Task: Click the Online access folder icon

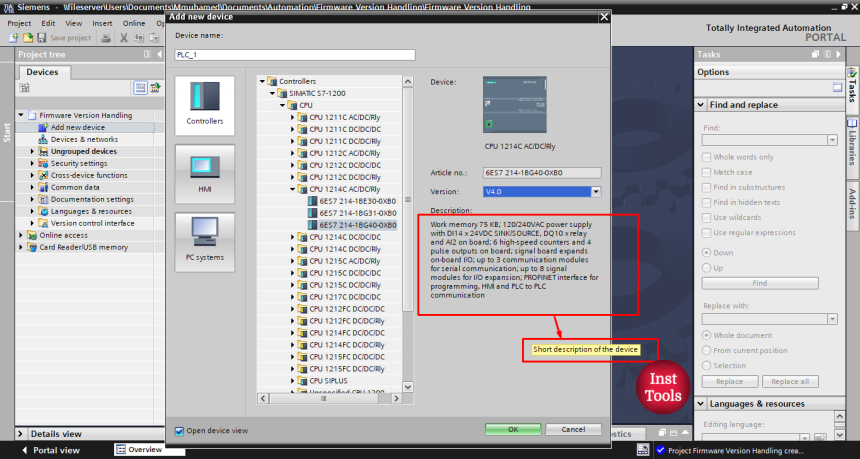Action: pyautogui.click(x=32, y=235)
